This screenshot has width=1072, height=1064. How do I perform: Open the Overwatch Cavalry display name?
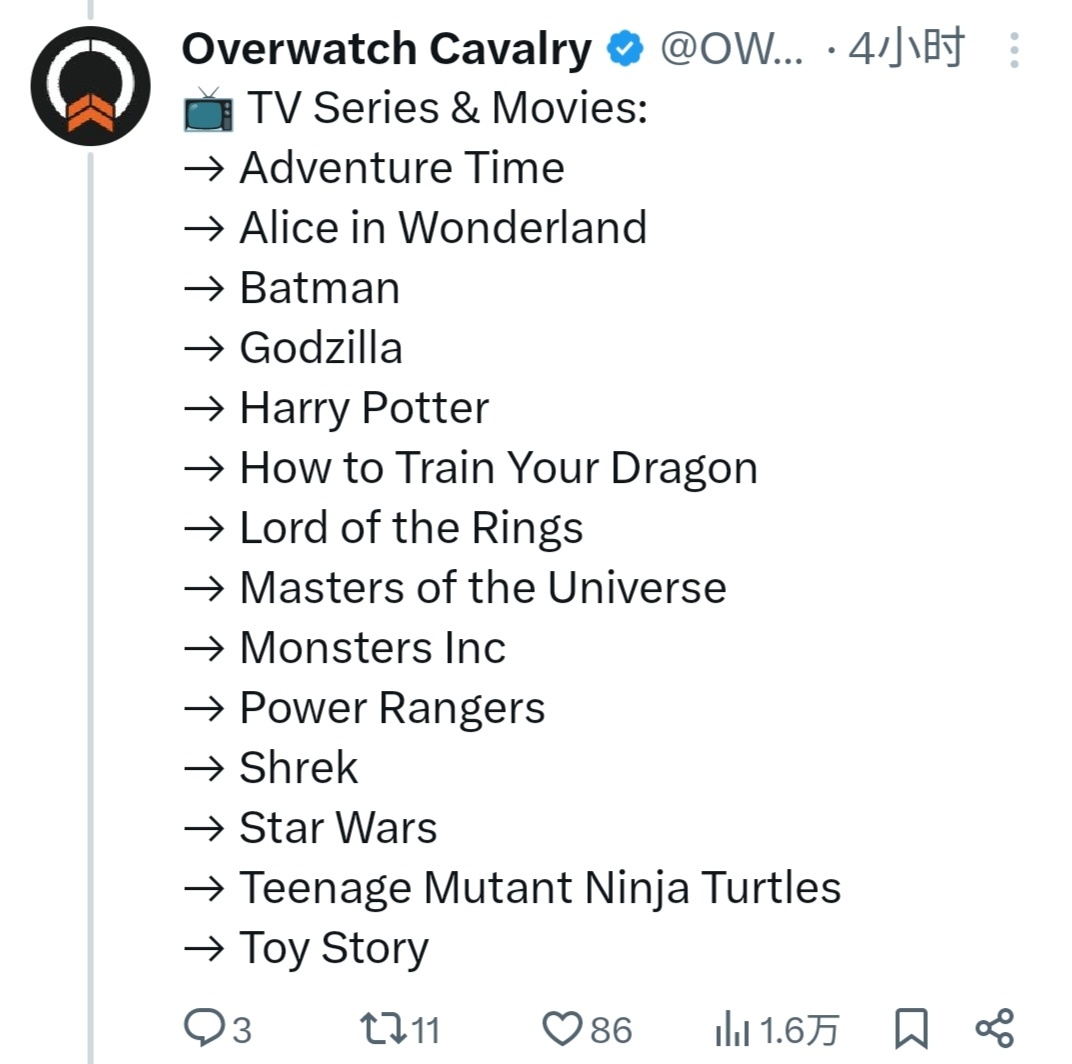(x=386, y=49)
